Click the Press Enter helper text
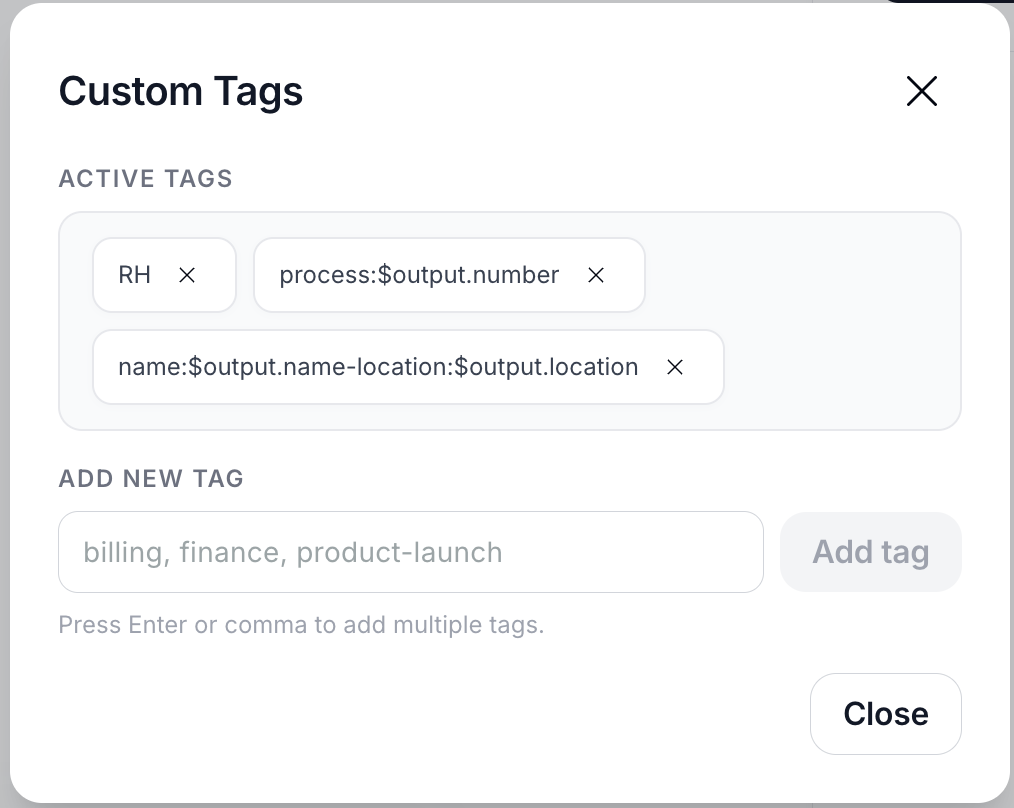 (301, 625)
